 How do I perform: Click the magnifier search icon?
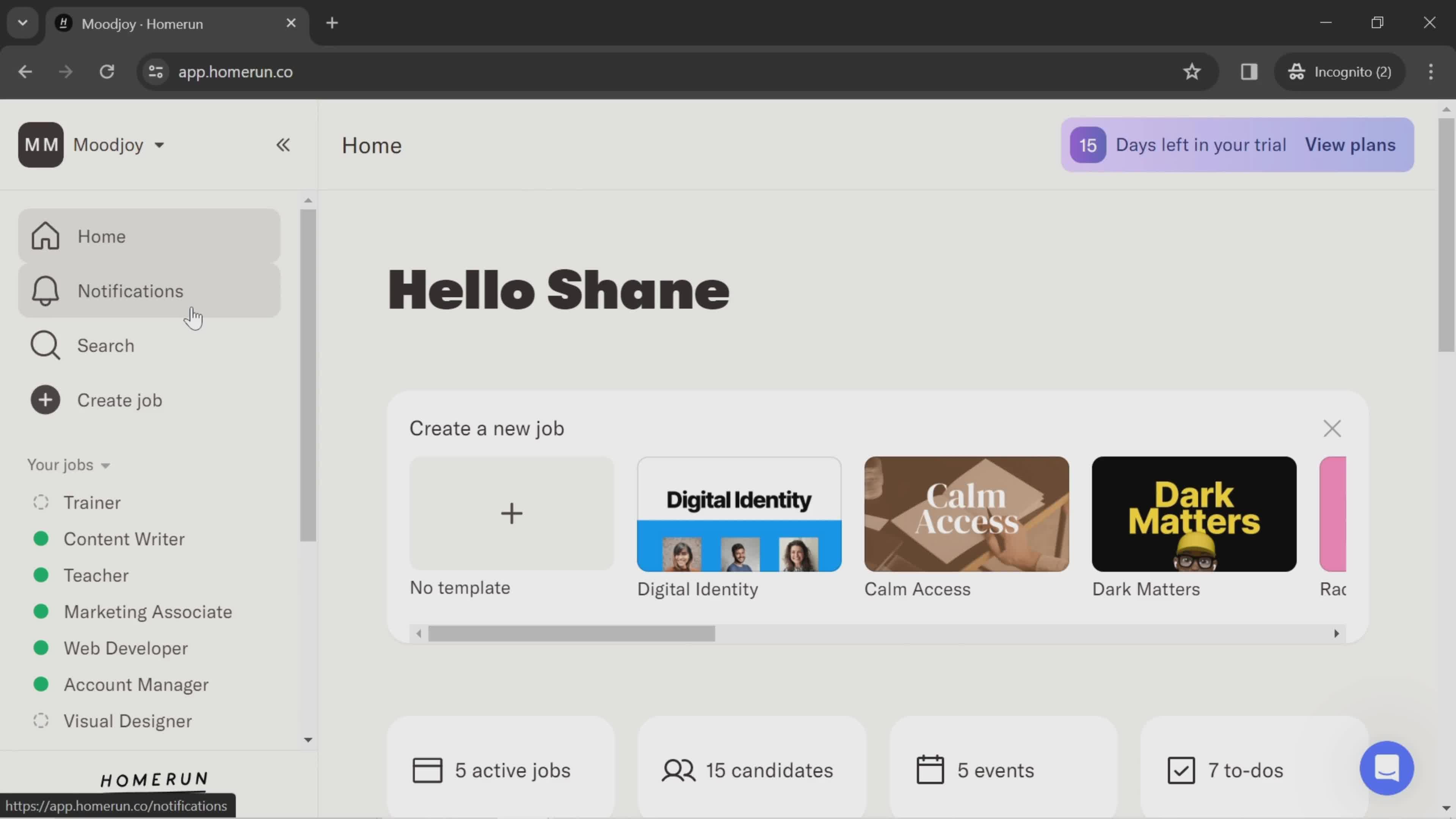coord(45,345)
